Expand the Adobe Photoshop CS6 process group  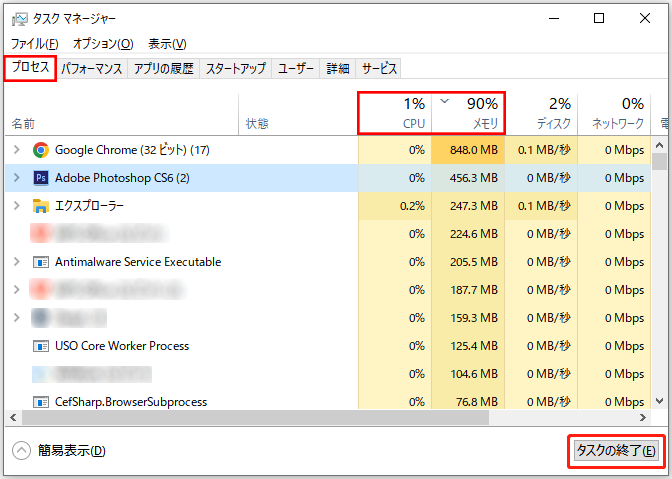[x=17, y=177]
